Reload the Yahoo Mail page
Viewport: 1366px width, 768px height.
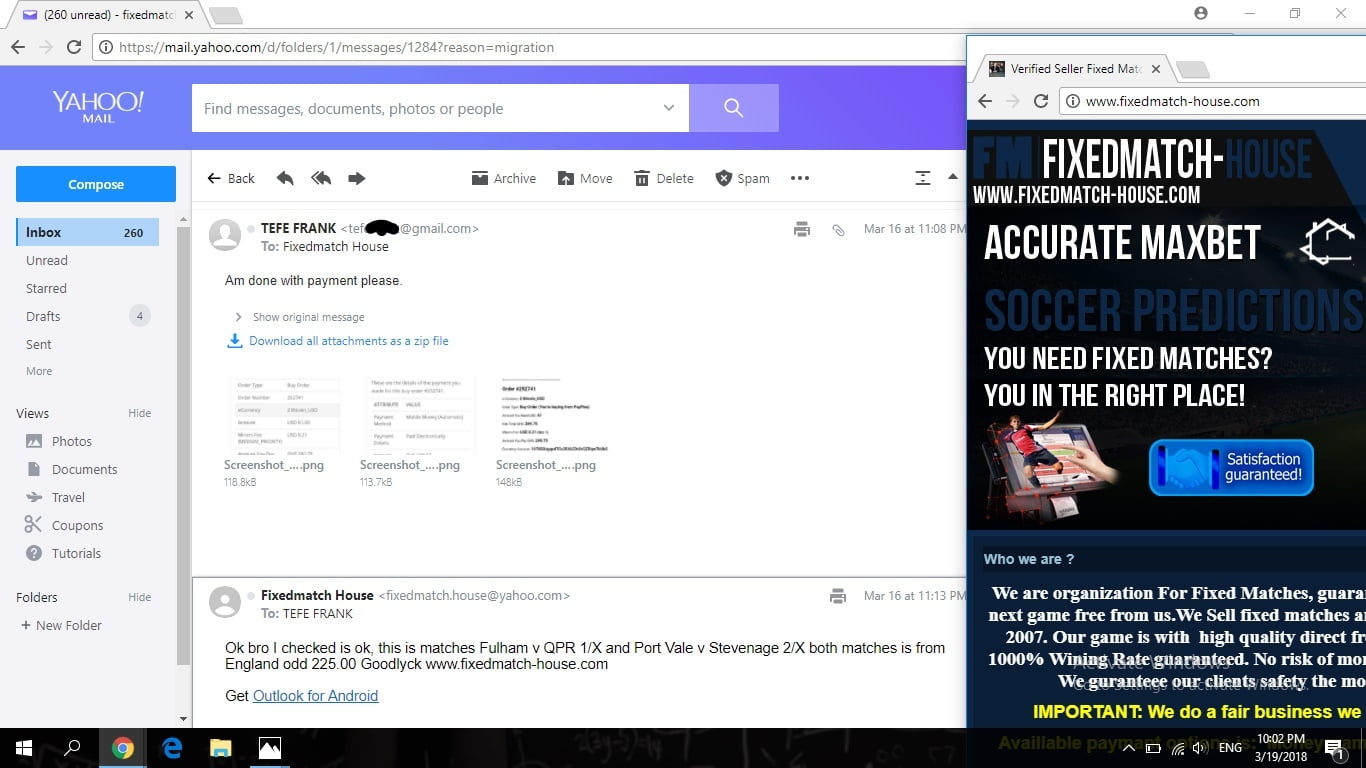click(x=74, y=47)
